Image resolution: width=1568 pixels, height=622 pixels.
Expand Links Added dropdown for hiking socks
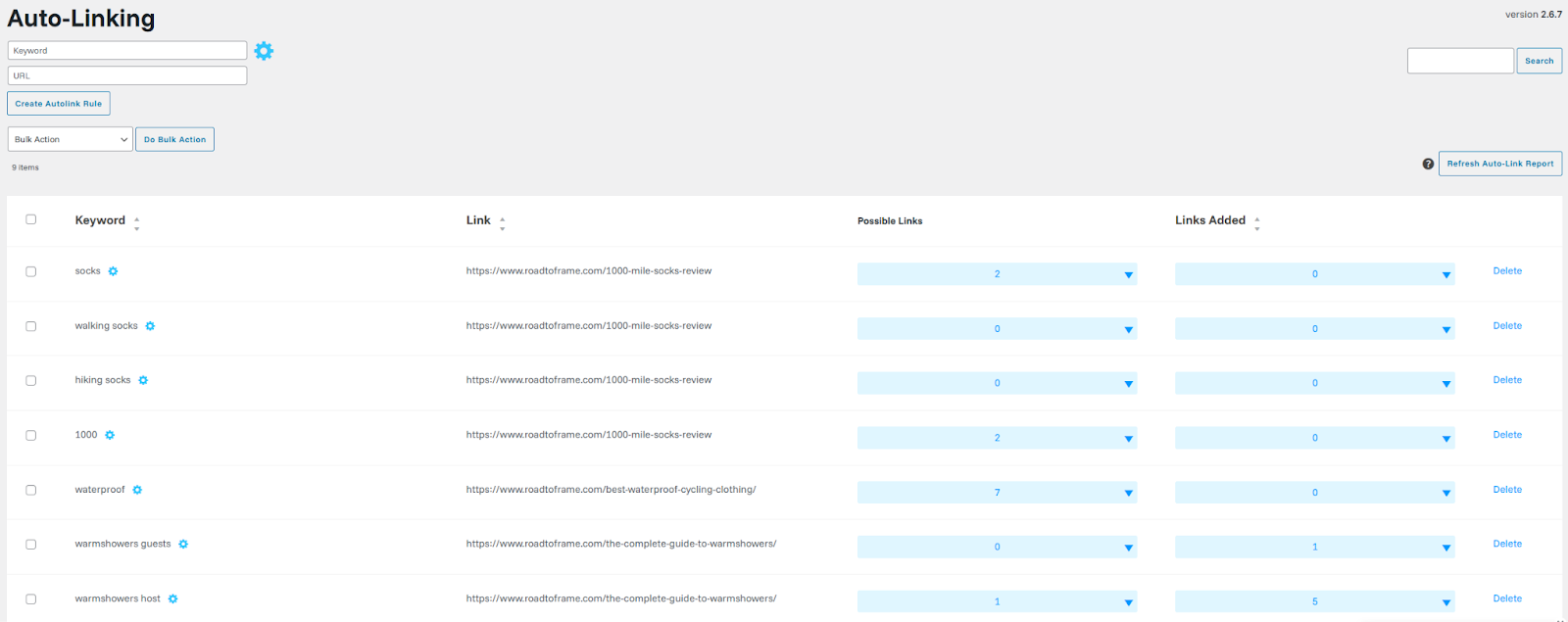(x=1315, y=383)
